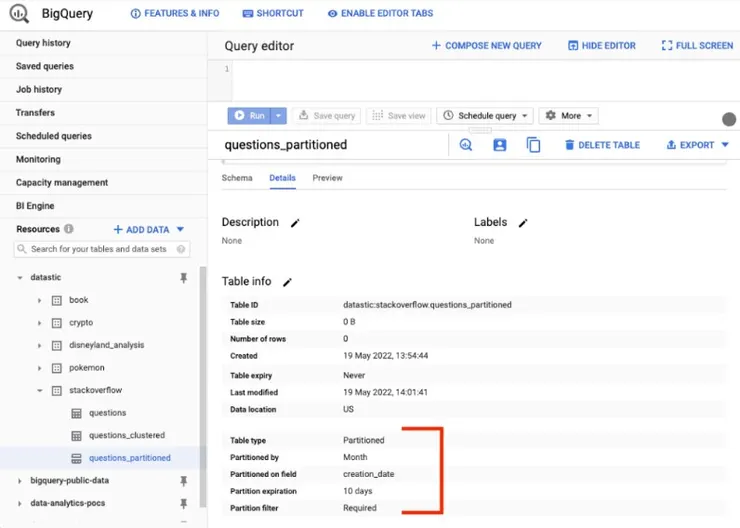Open Features & Info
This screenshot has height=528, width=740.
[x=175, y=13]
